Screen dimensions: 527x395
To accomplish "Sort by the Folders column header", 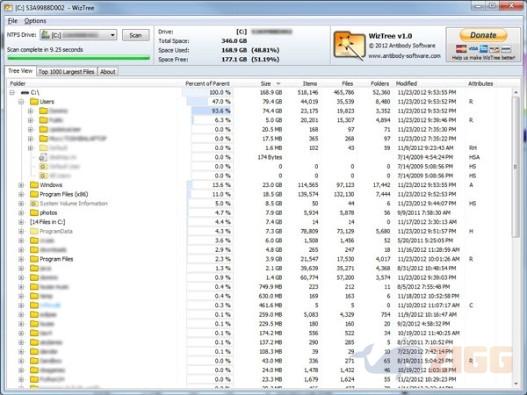I will (x=380, y=83).
